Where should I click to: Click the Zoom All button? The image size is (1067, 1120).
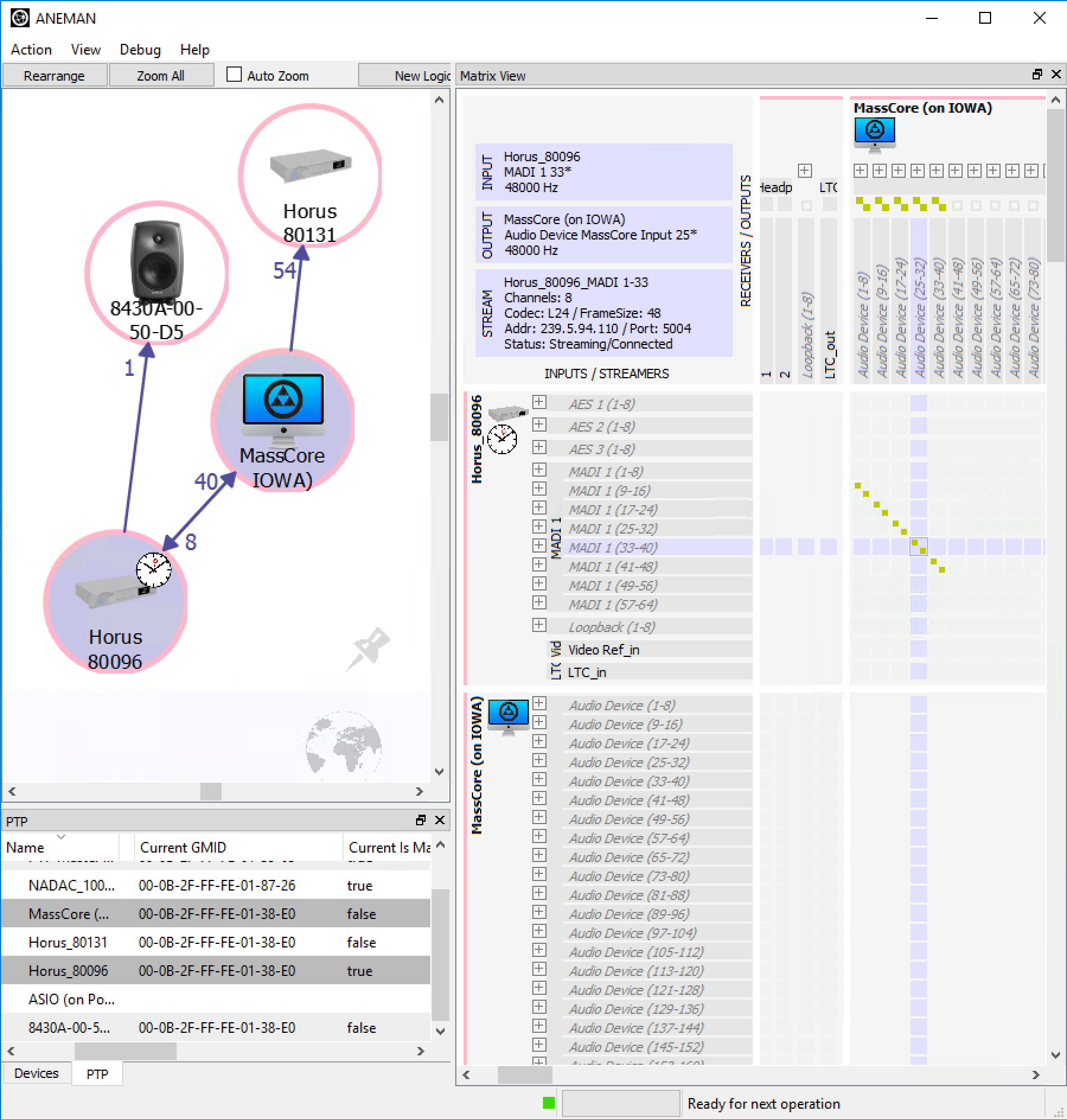coord(161,75)
